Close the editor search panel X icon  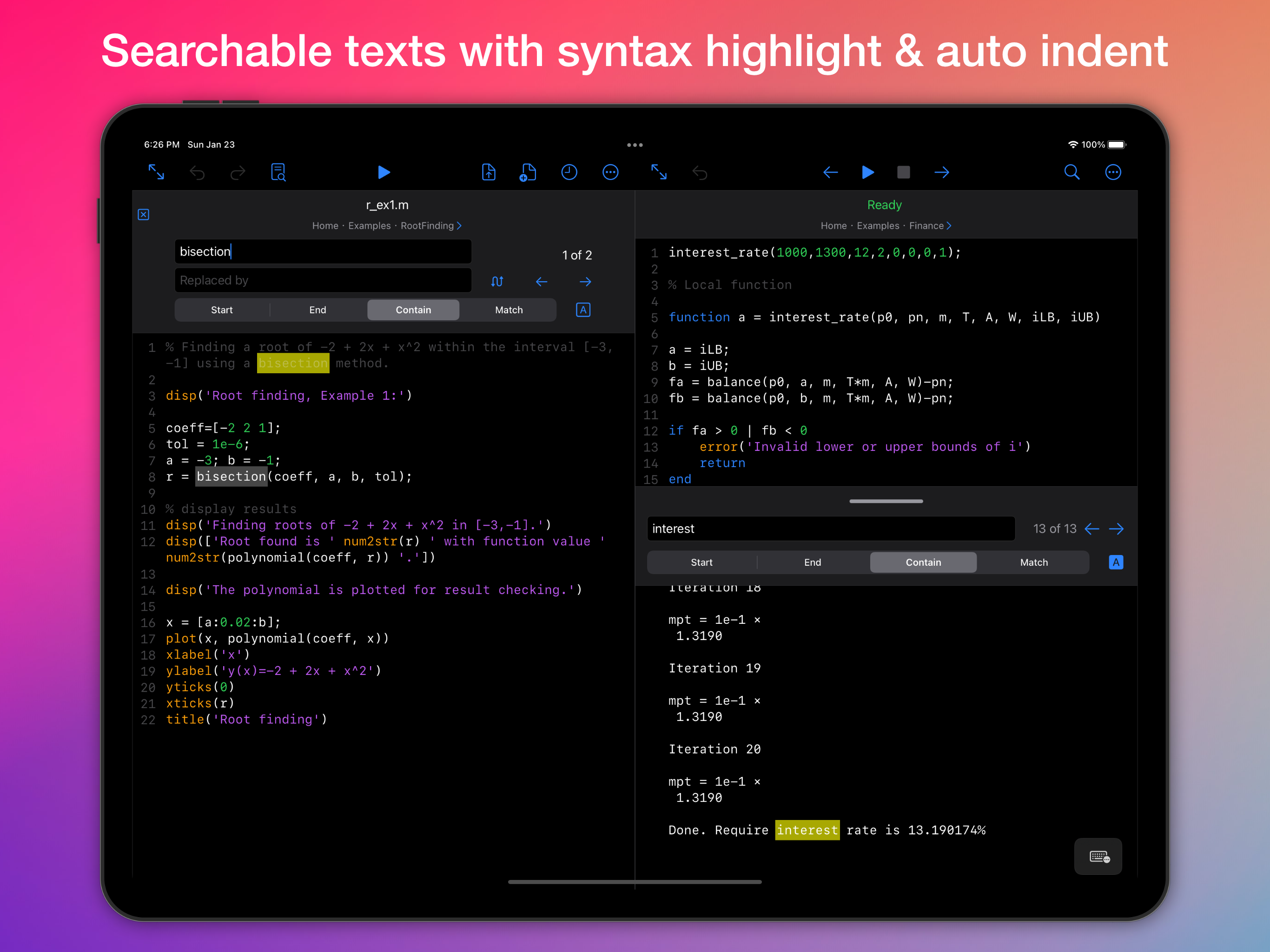click(144, 215)
